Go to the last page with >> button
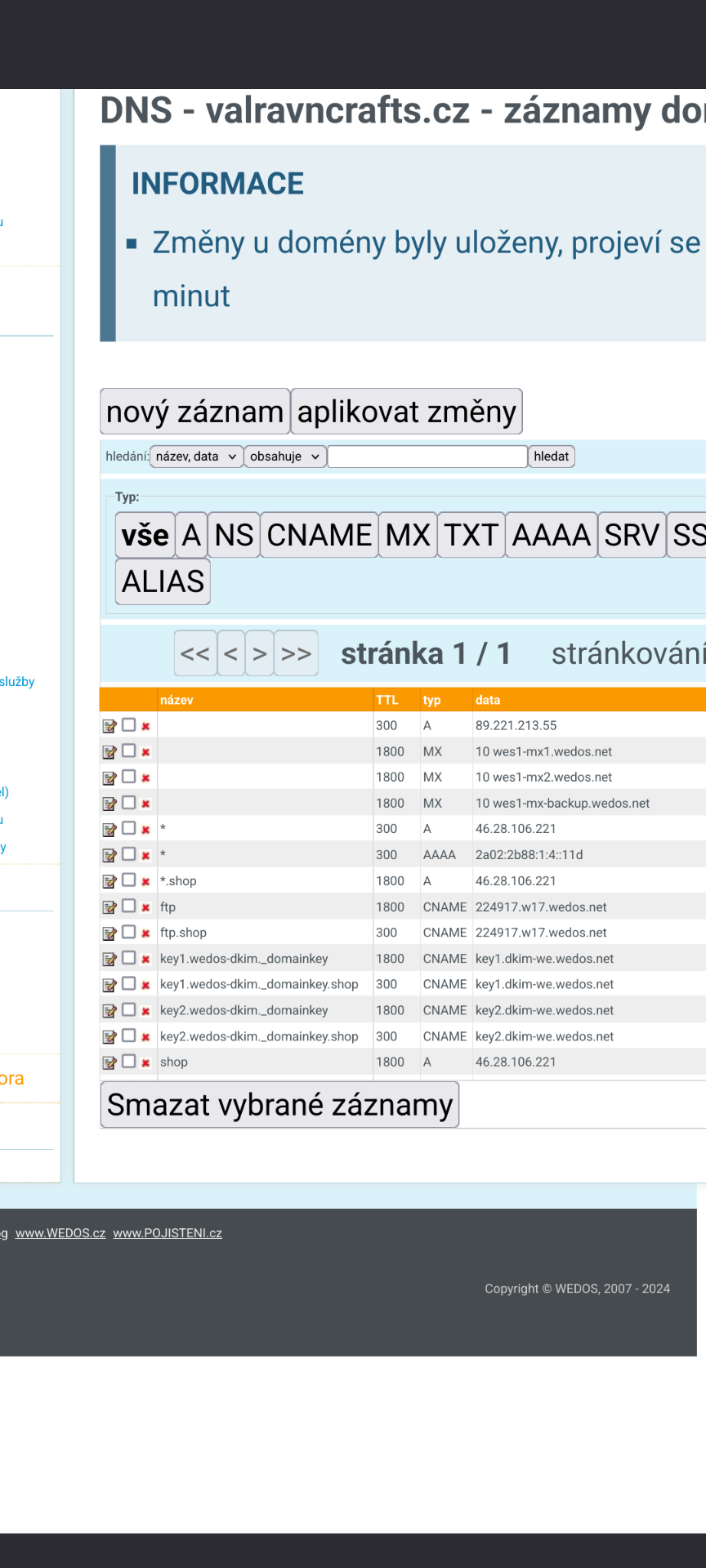 (296, 653)
